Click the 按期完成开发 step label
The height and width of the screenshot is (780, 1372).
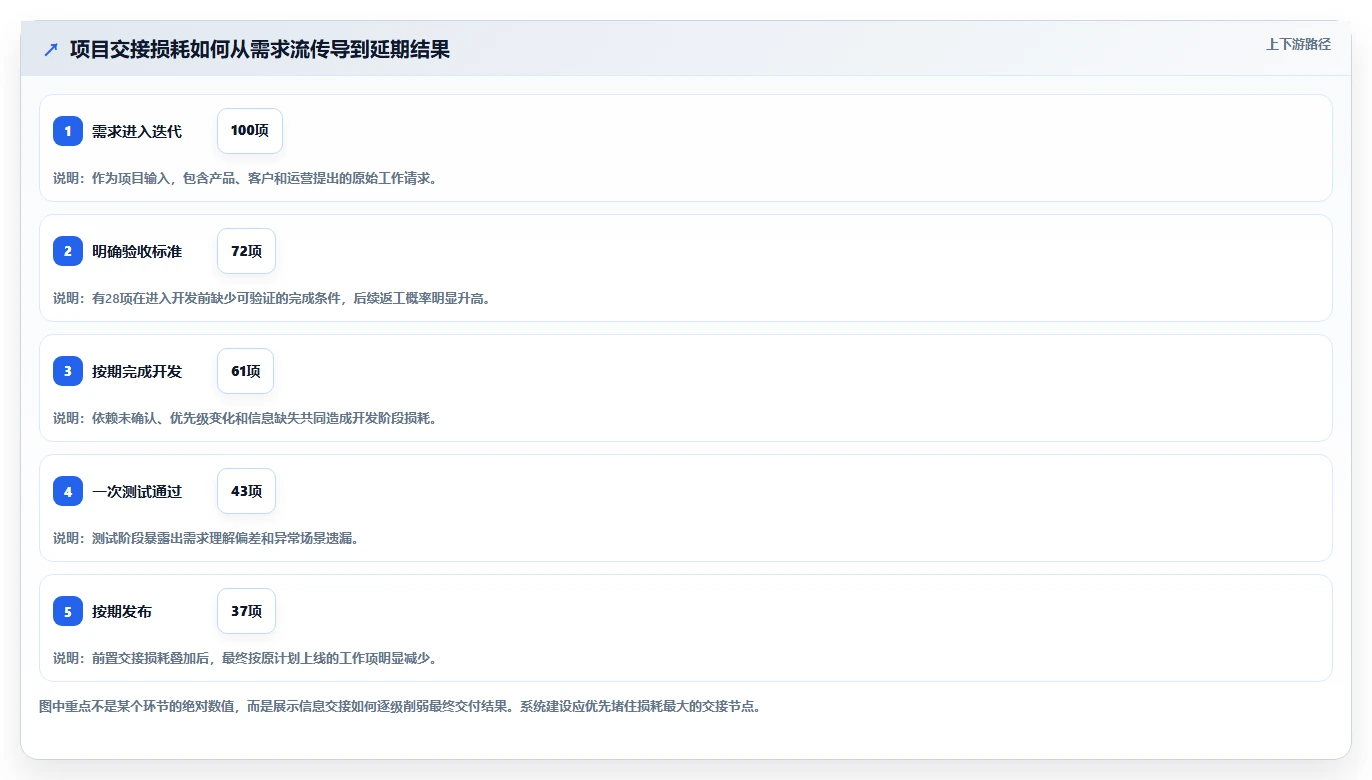tap(137, 371)
